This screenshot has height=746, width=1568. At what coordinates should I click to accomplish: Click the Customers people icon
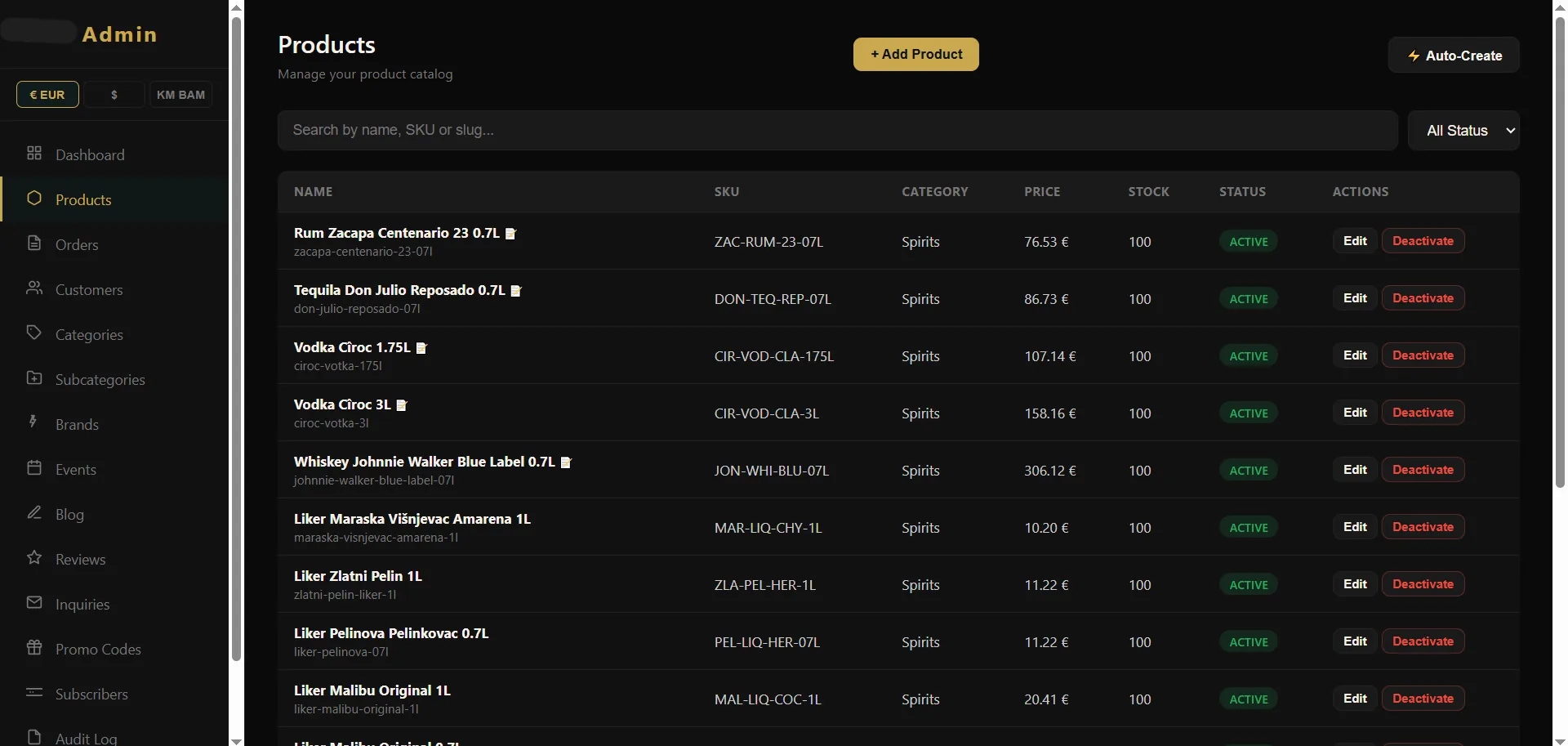(x=34, y=288)
